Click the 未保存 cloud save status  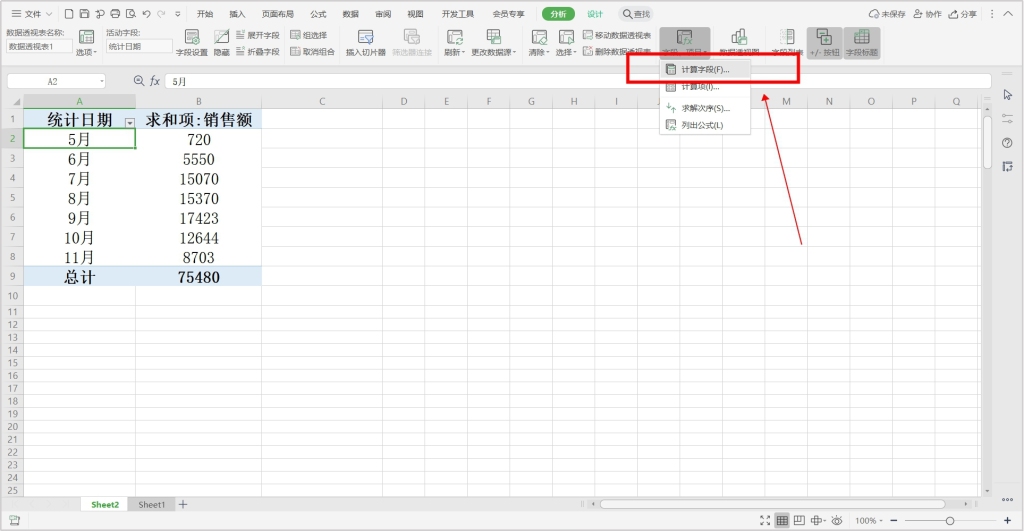[887, 14]
